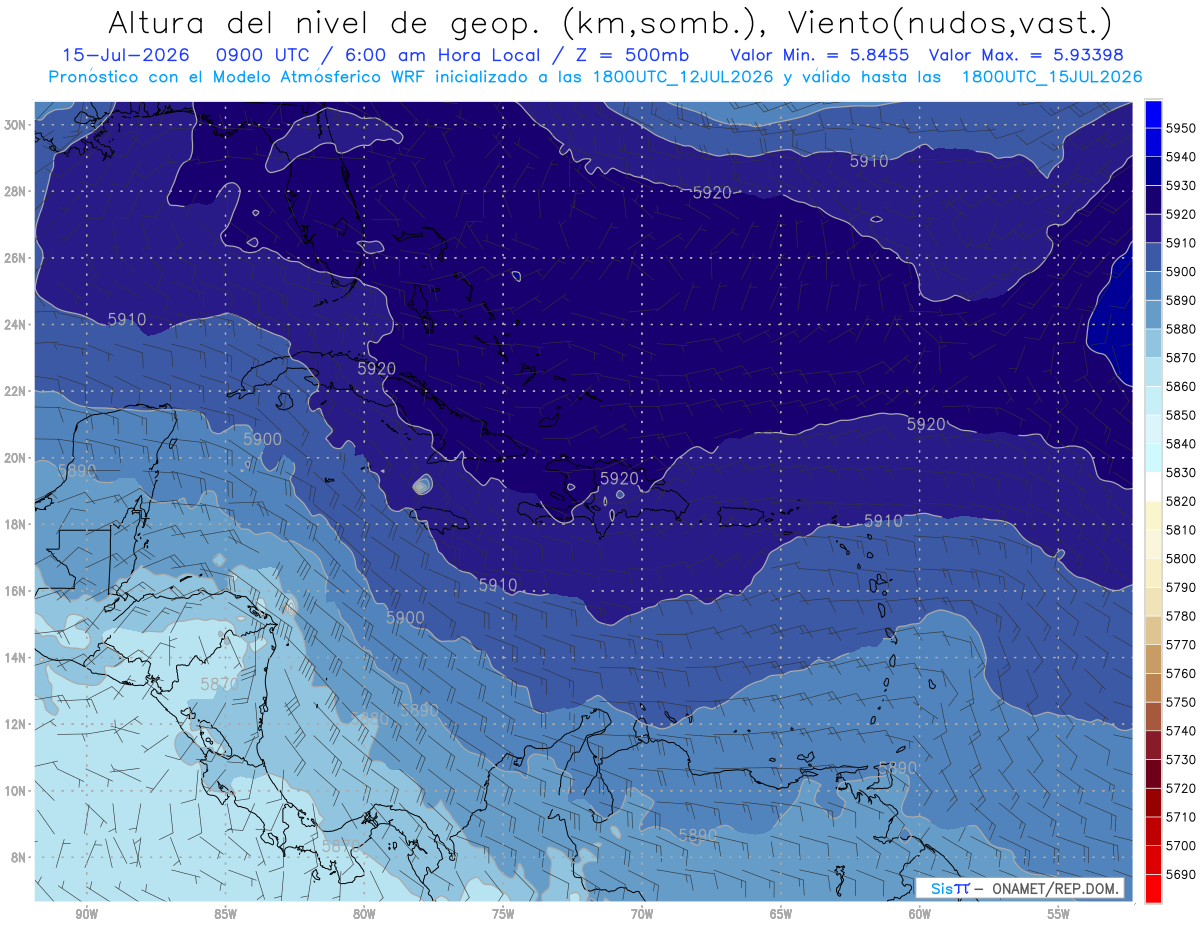Click 'Valor Max. = 5.93398' text
The height and width of the screenshot is (927, 1200).
(1028, 55)
